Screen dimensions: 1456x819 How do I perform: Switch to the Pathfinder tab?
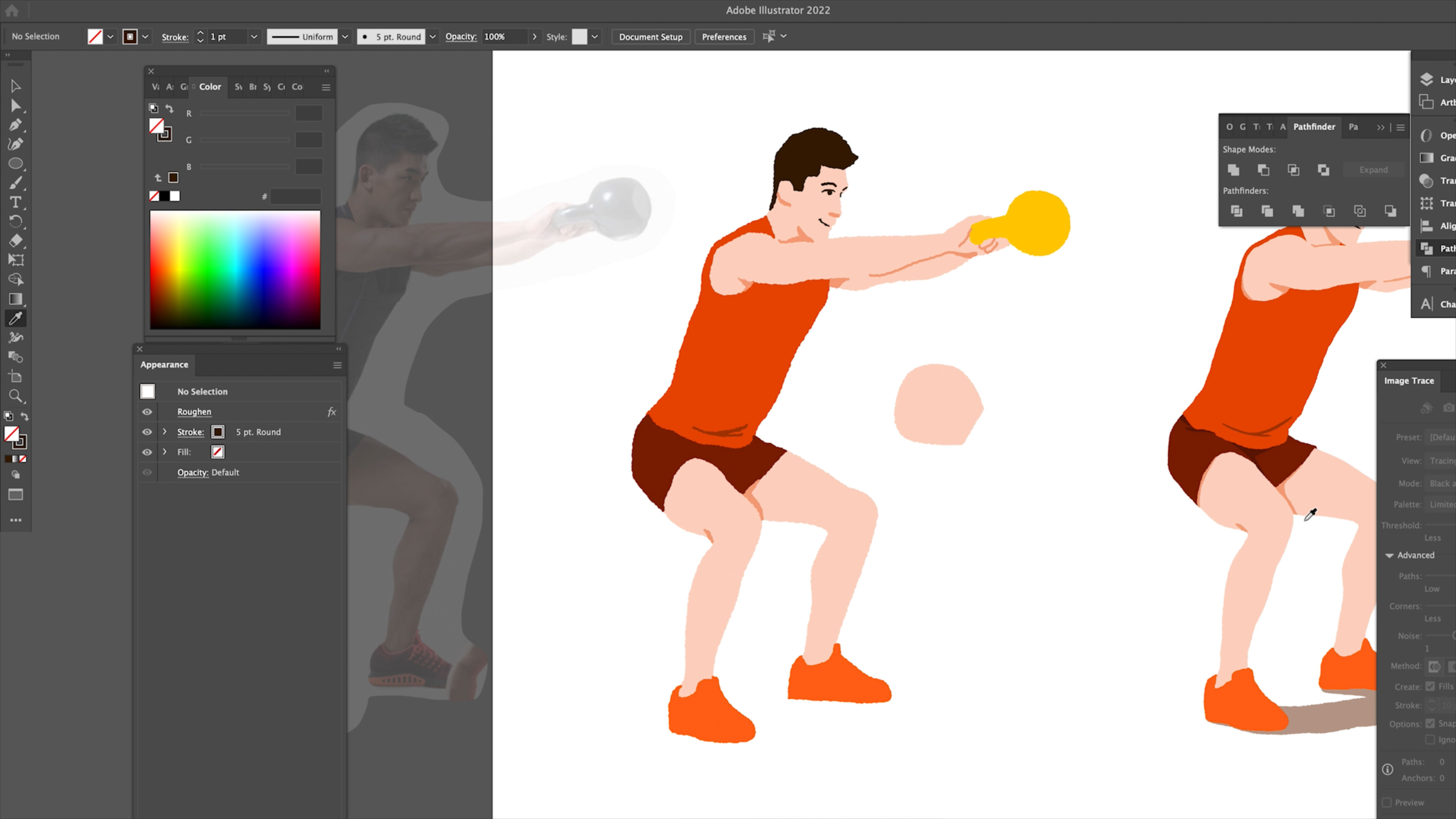coord(1314,127)
